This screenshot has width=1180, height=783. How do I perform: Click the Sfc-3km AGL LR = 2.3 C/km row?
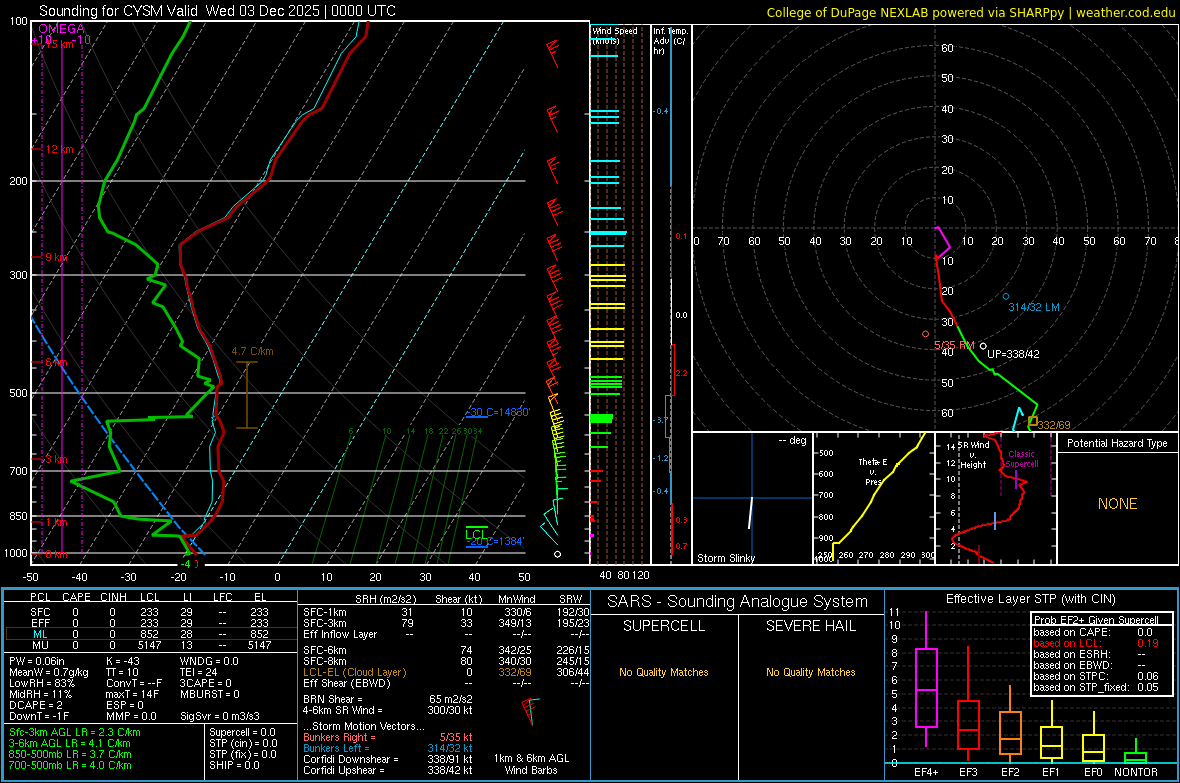pyautogui.click(x=75, y=732)
